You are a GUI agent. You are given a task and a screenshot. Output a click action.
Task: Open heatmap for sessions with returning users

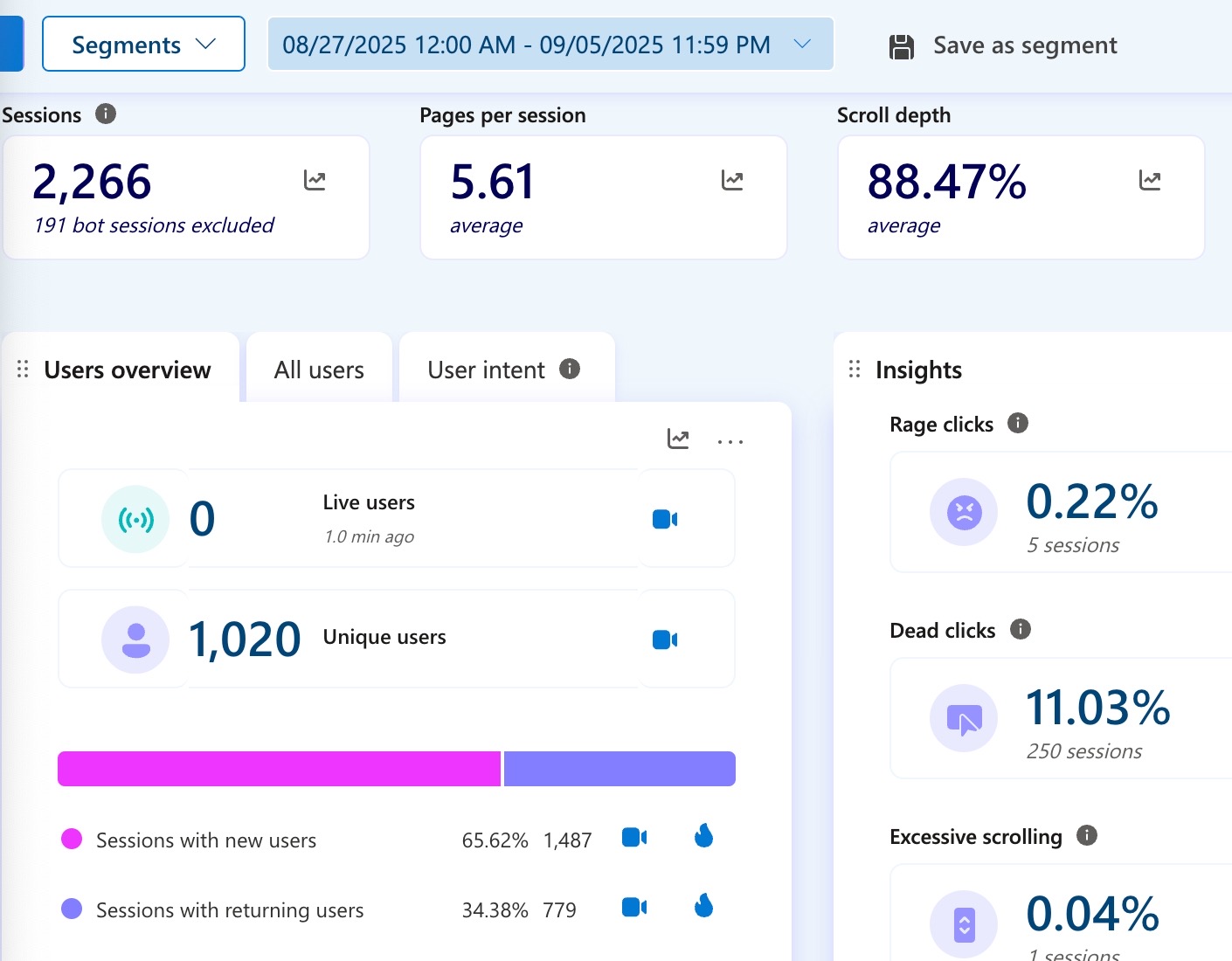703,907
